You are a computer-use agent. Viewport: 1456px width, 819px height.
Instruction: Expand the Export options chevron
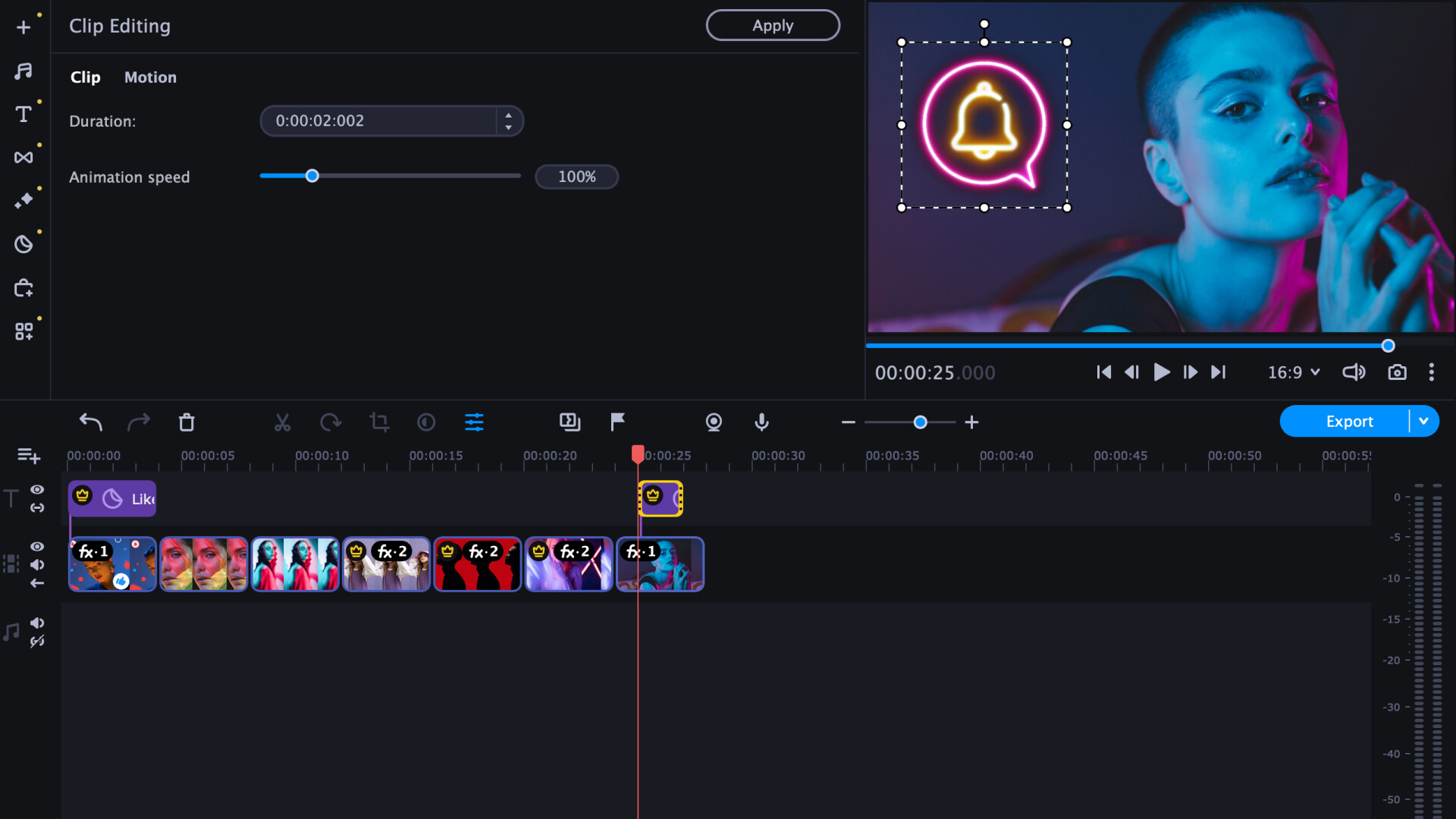pos(1423,421)
